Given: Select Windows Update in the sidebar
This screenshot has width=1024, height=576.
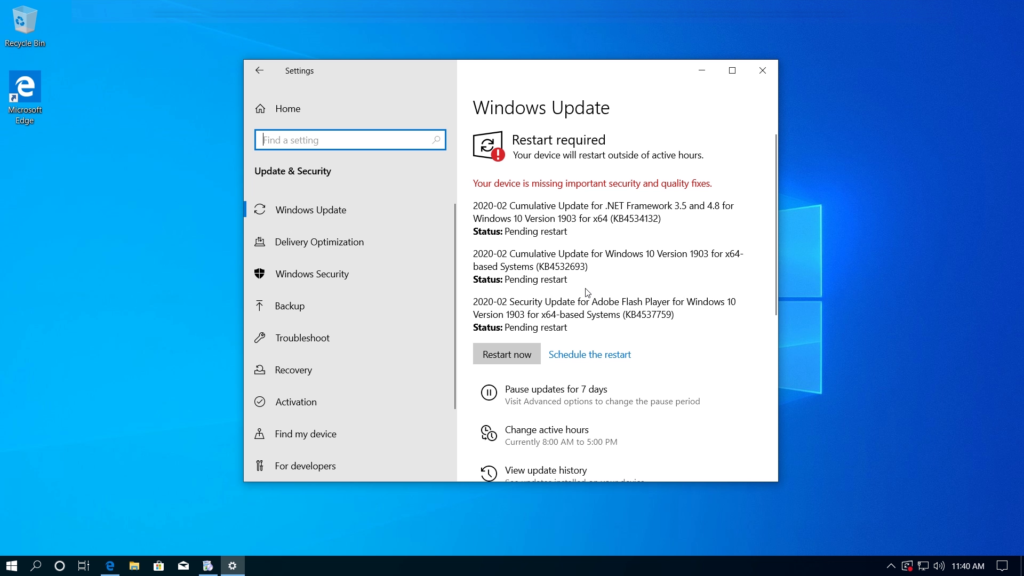Looking at the screenshot, I should tap(310, 210).
